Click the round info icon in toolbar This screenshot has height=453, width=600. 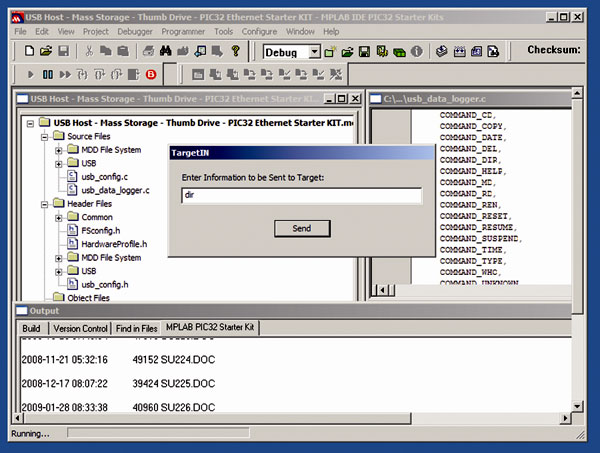tap(416, 51)
